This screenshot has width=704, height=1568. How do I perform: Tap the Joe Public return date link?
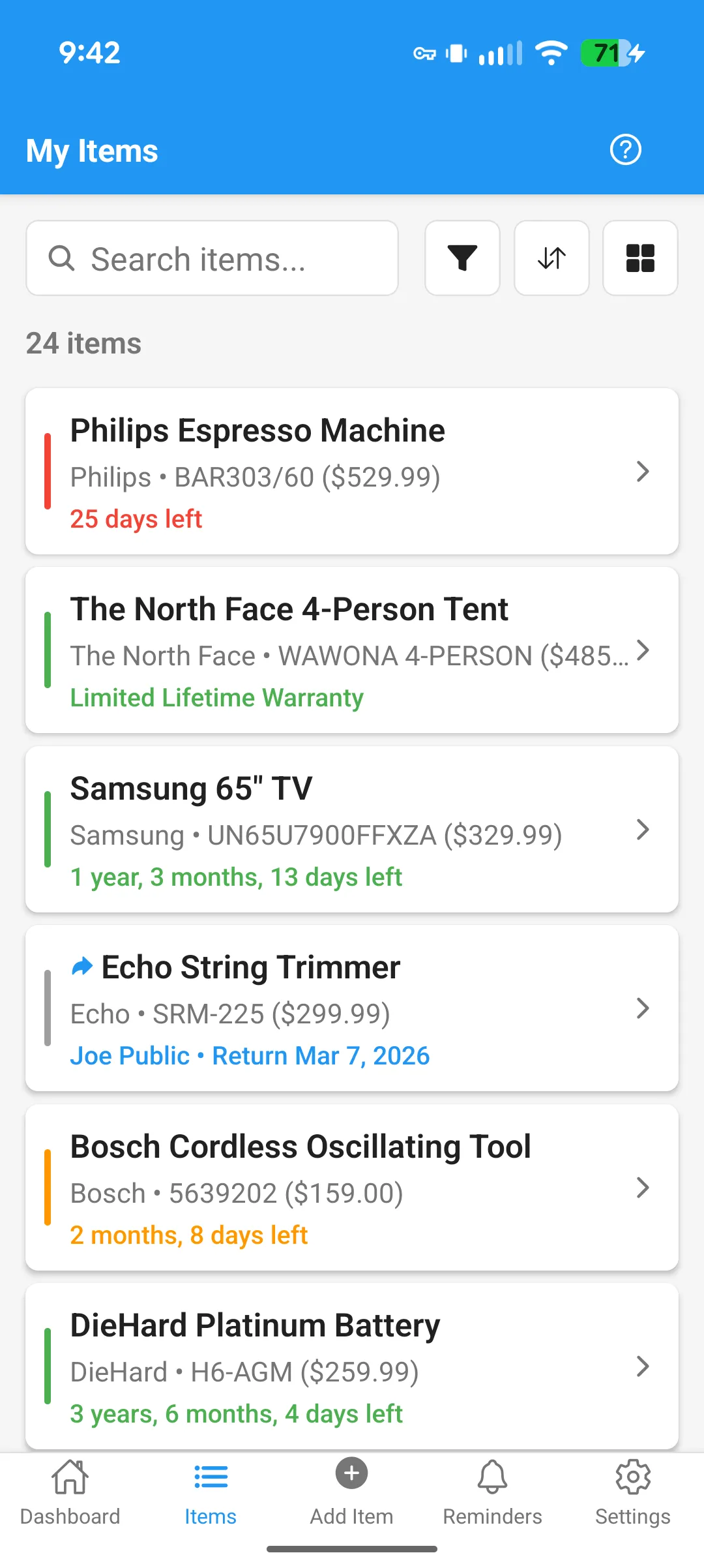coord(250,1056)
